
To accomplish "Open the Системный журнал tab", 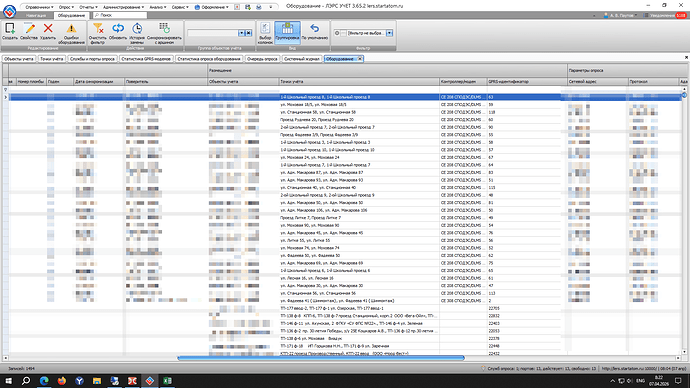I will coord(301,59).
